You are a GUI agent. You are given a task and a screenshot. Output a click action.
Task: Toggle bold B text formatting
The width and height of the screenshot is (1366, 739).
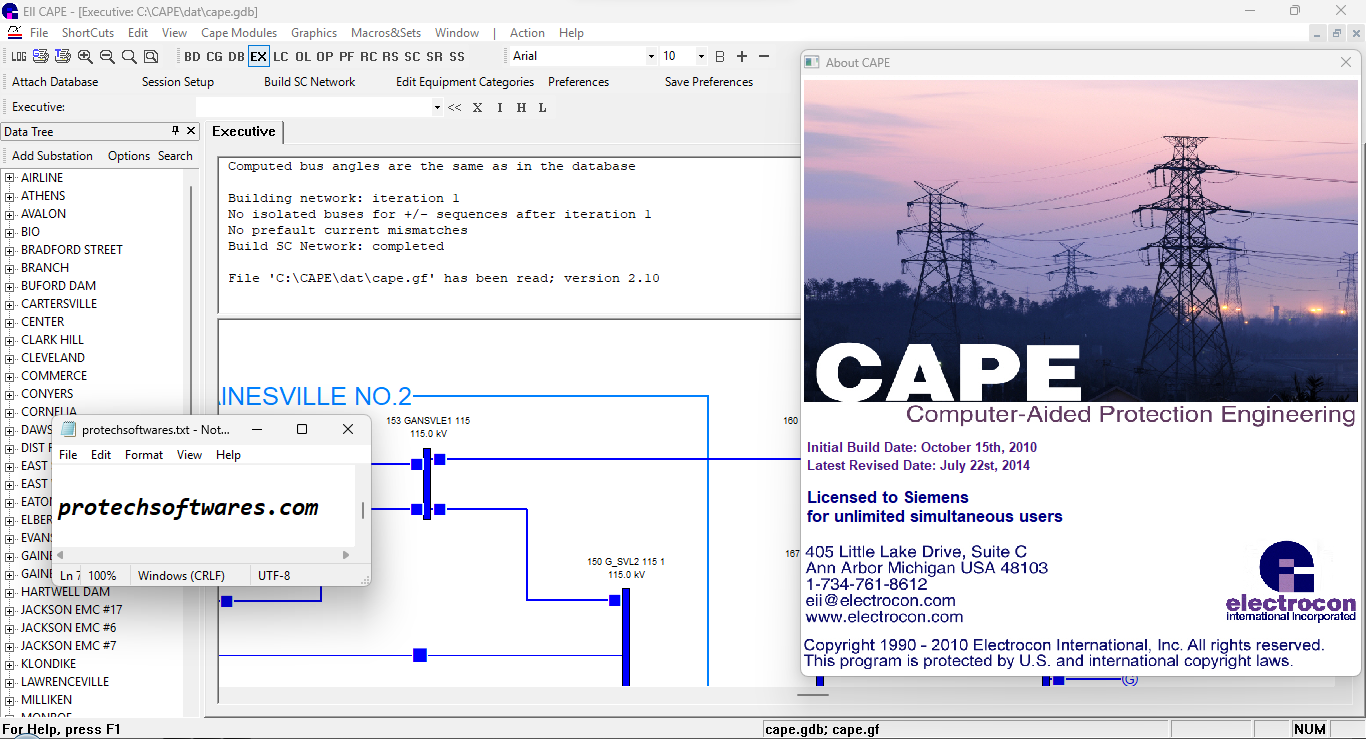click(720, 57)
